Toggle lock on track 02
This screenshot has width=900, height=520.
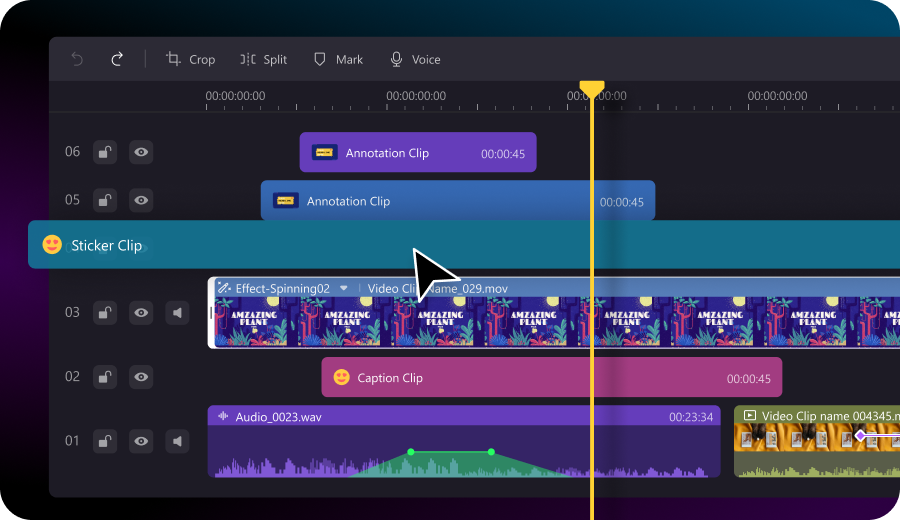[x=105, y=377]
